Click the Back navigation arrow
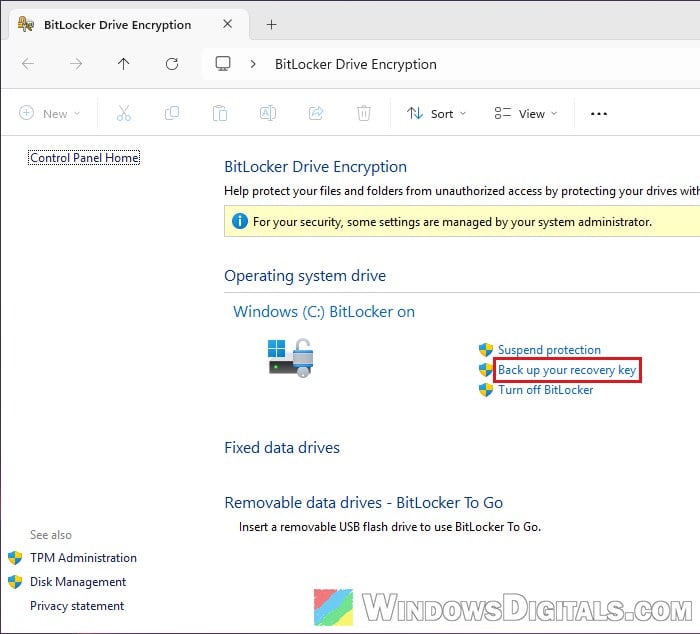Viewport: 700px width, 634px height. (x=28, y=64)
